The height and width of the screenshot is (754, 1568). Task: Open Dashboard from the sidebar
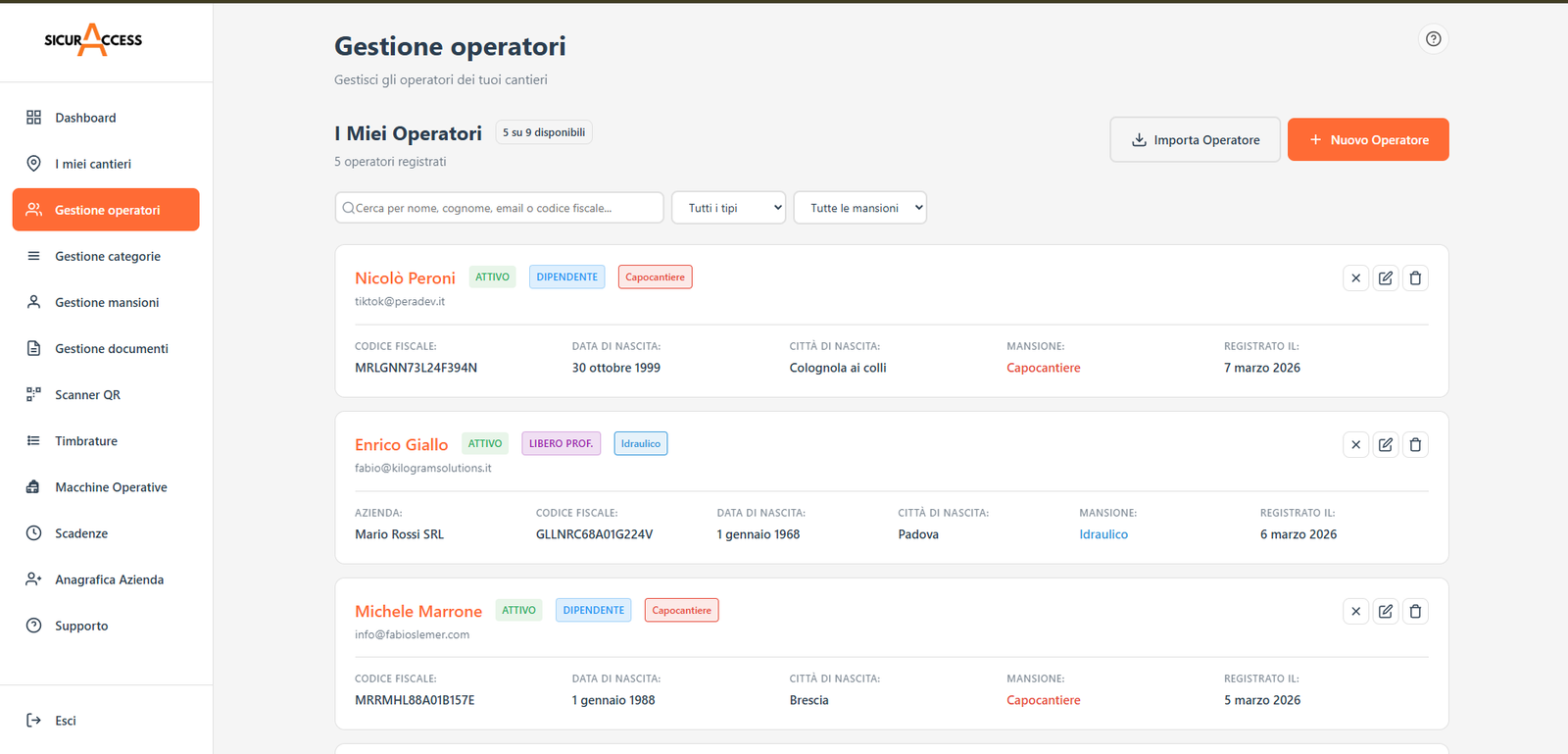[85, 118]
